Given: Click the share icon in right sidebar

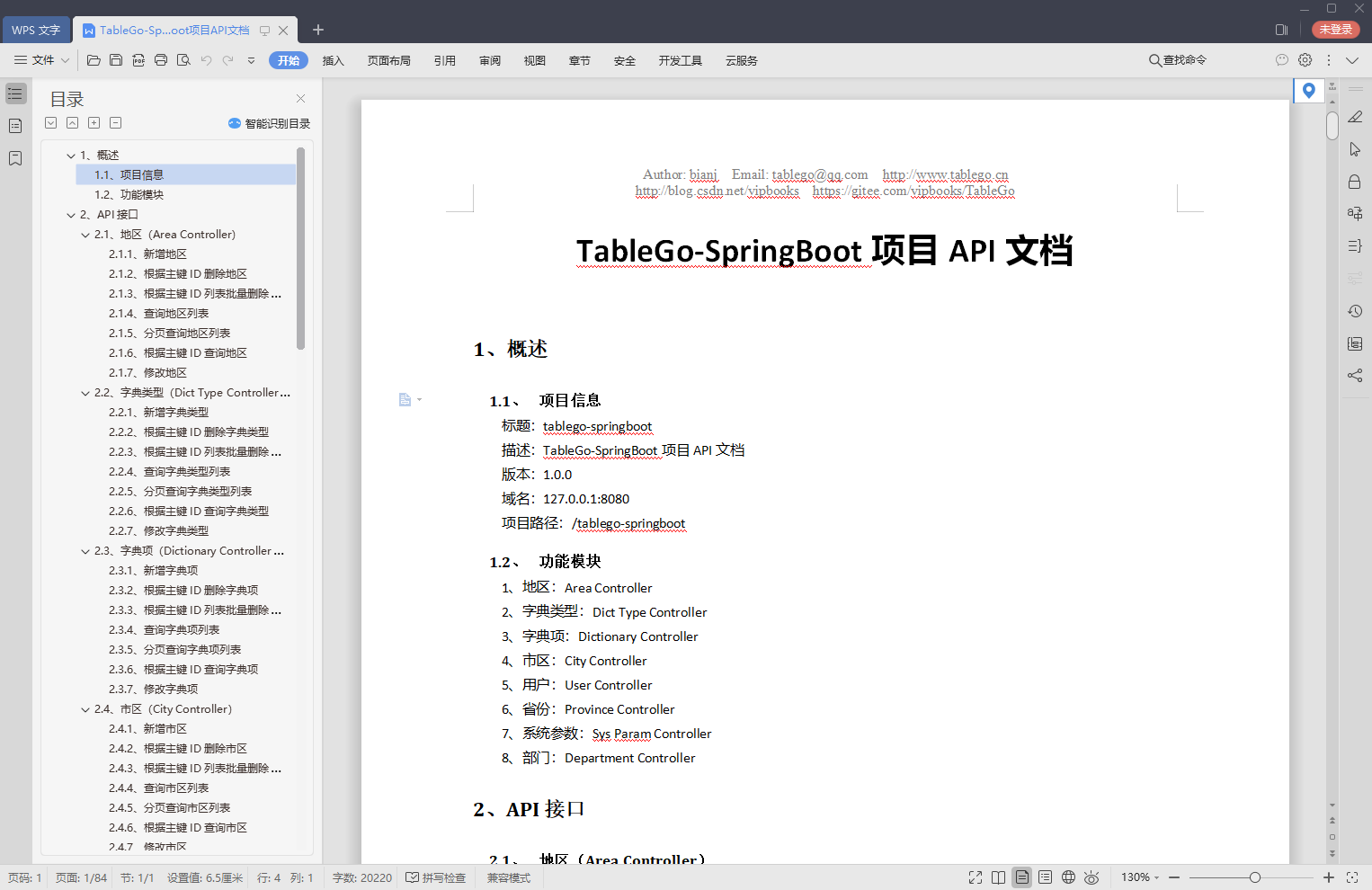Looking at the screenshot, I should coord(1355,376).
